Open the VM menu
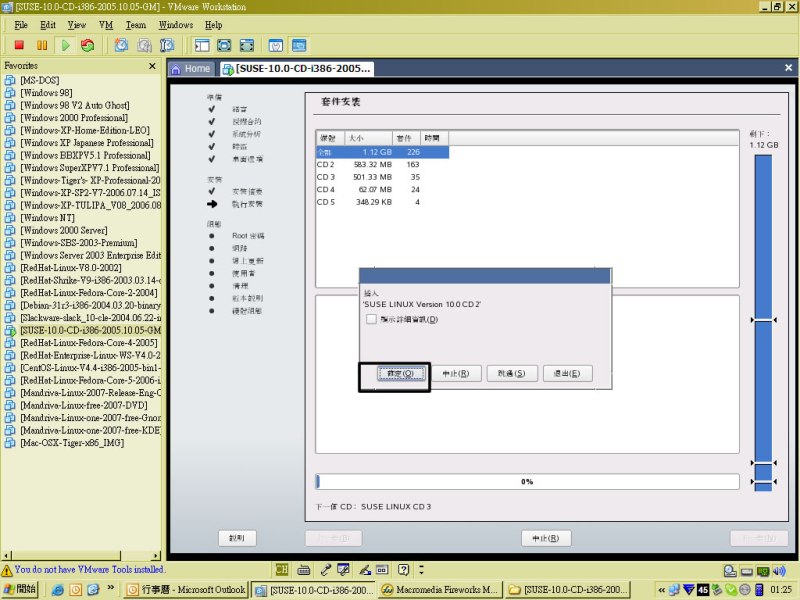 (x=106, y=25)
